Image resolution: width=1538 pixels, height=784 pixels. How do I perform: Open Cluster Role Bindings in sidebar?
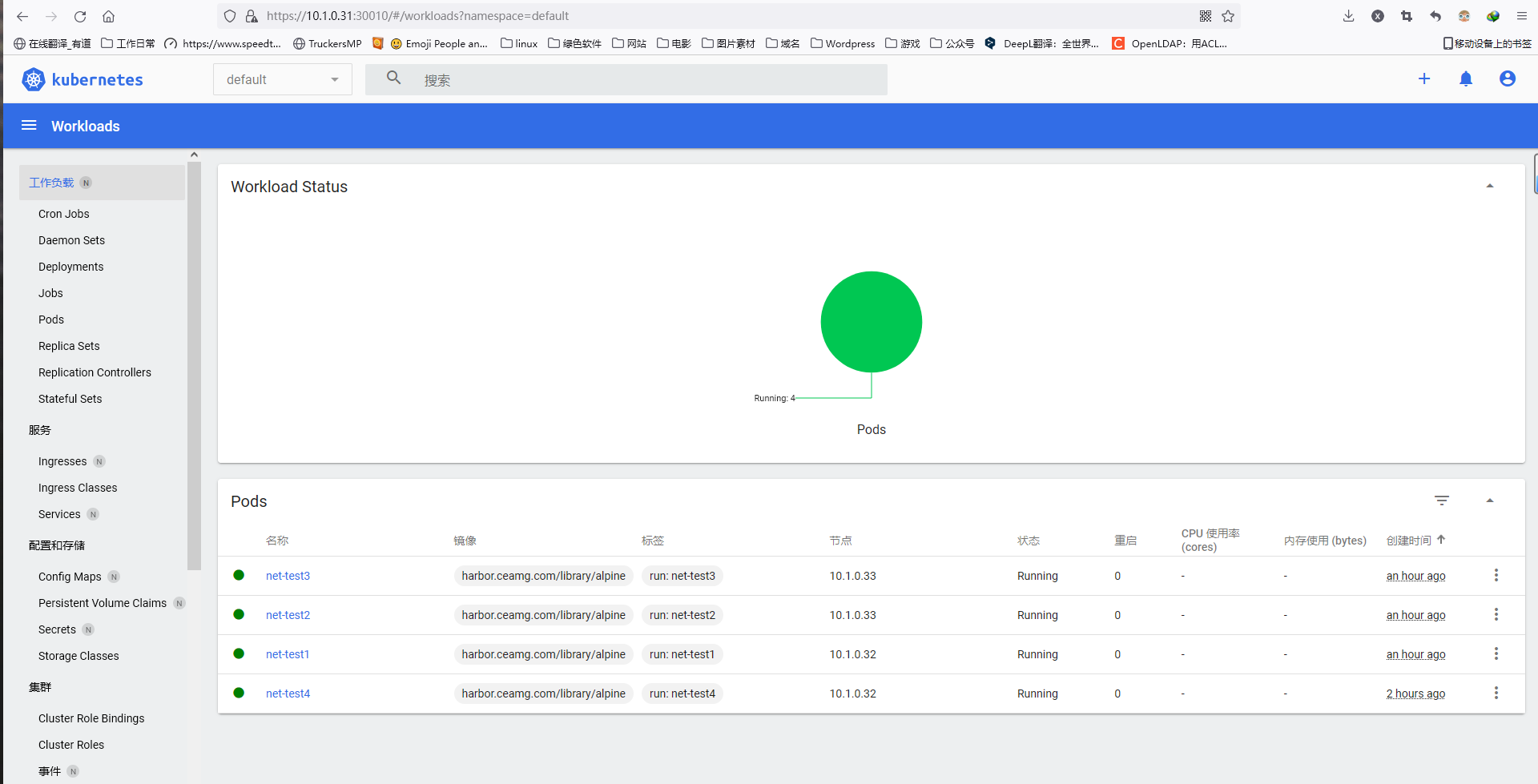[x=91, y=718]
